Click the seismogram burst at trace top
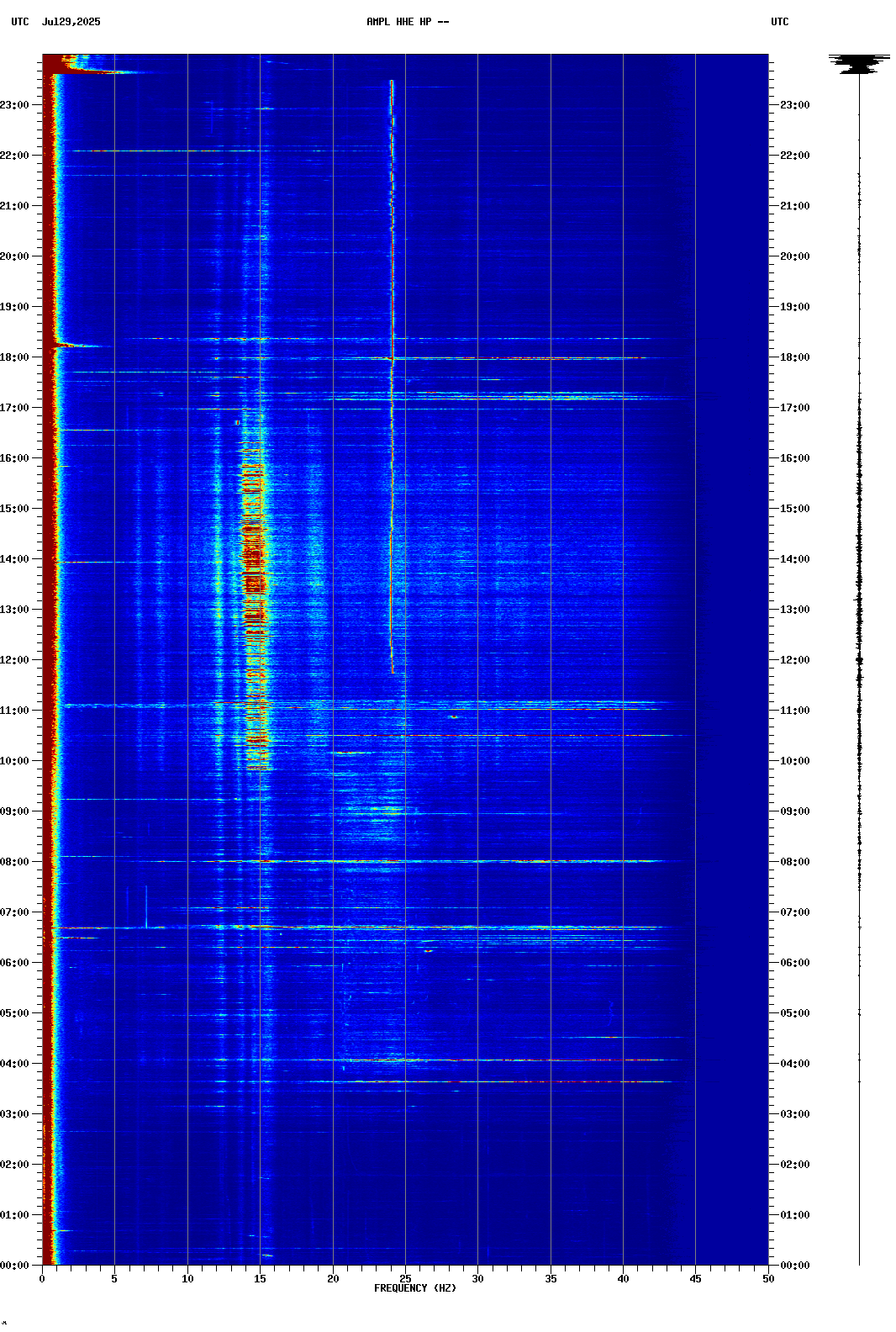The height and width of the screenshot is (1332, 896). pos(859,64)
